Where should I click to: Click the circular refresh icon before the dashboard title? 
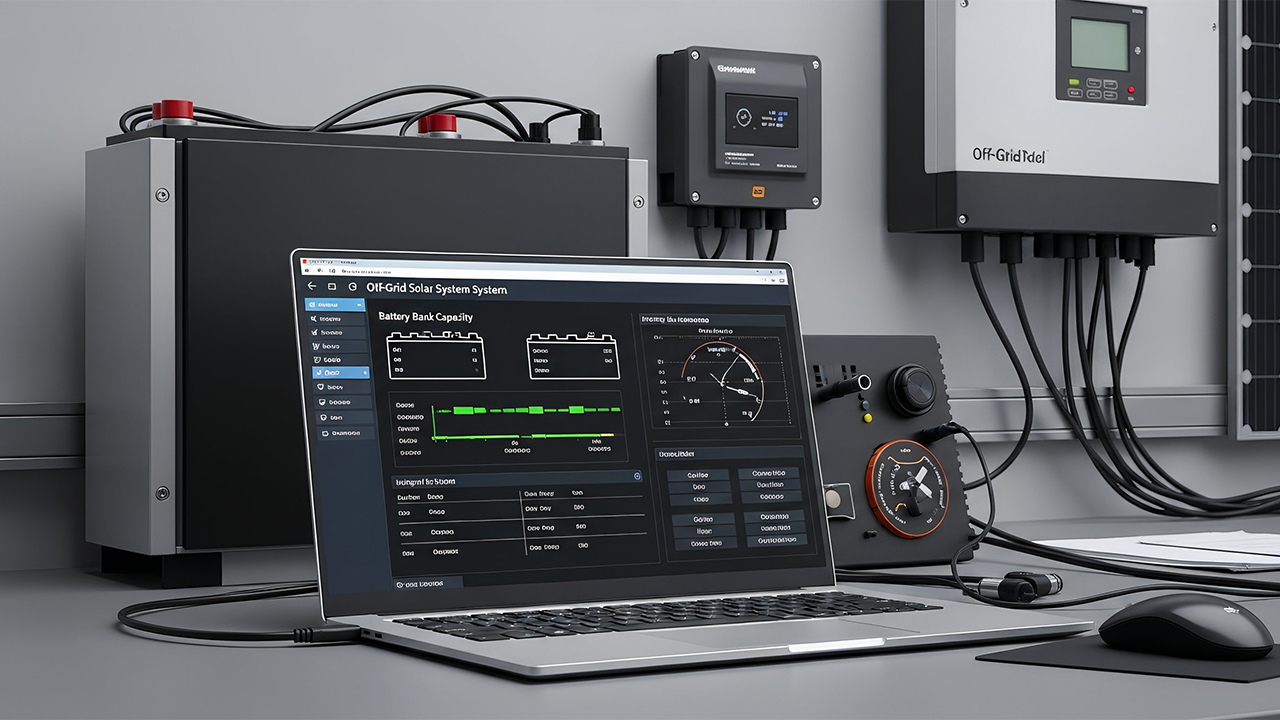tap(352, 287)
